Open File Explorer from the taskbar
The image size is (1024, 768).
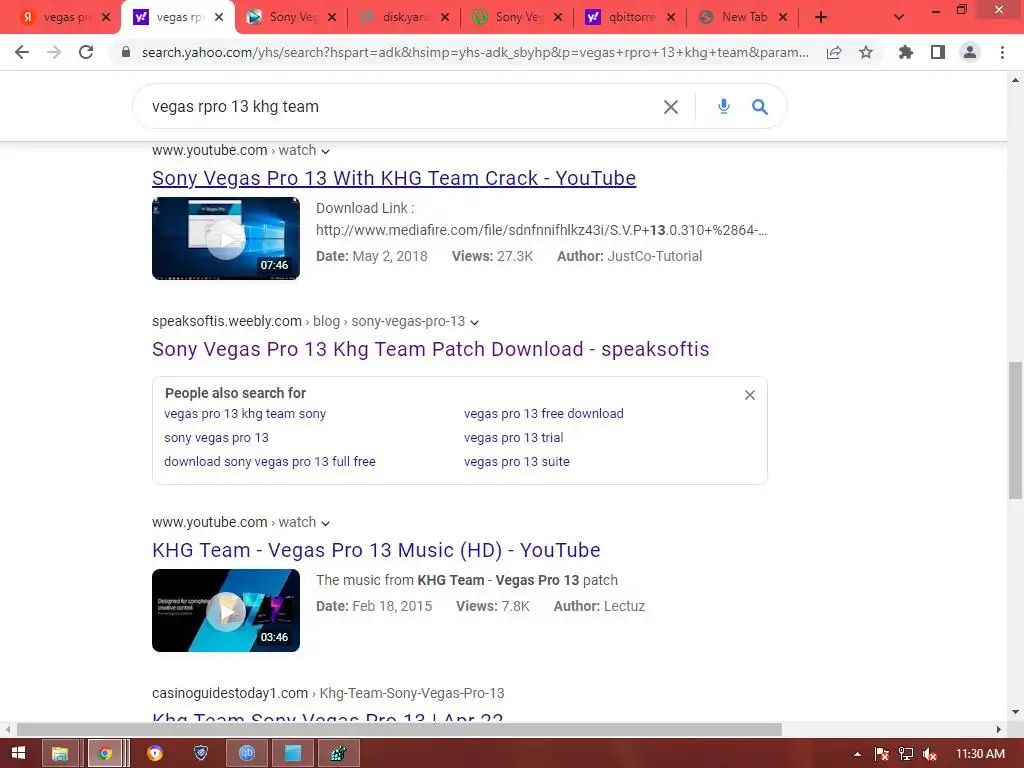60,754
